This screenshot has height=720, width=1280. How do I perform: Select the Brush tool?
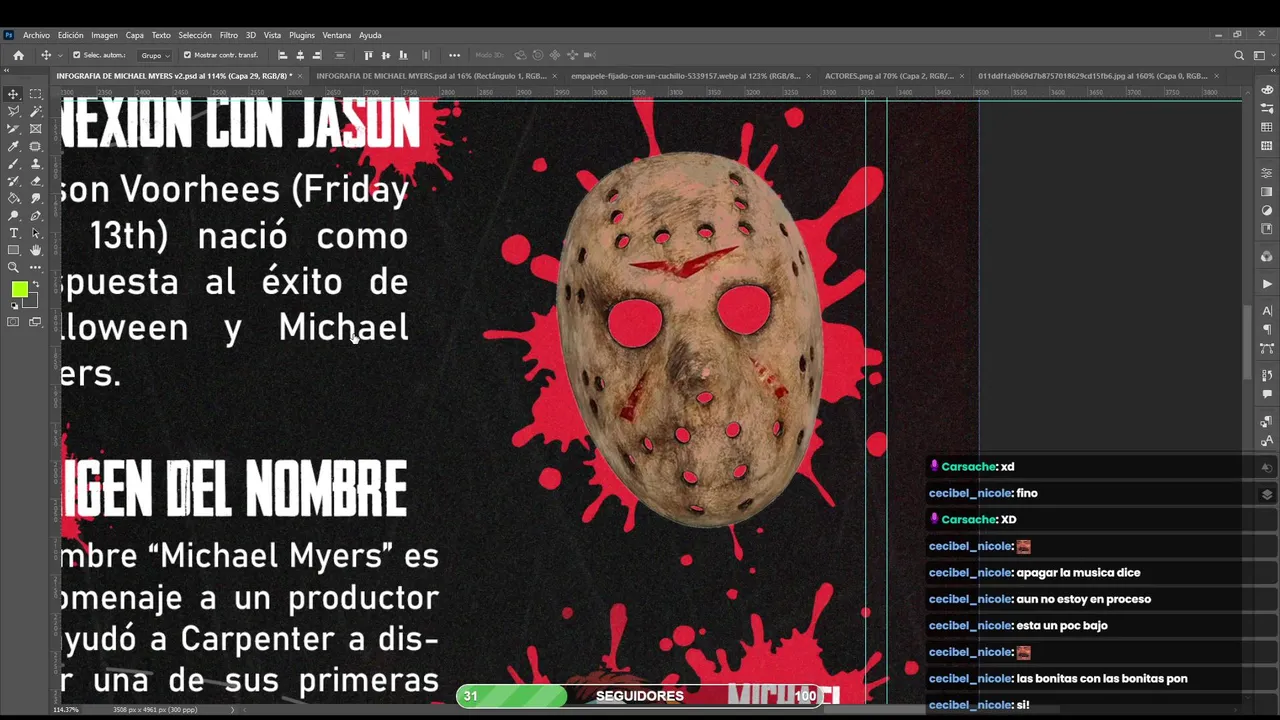point(13,164)
